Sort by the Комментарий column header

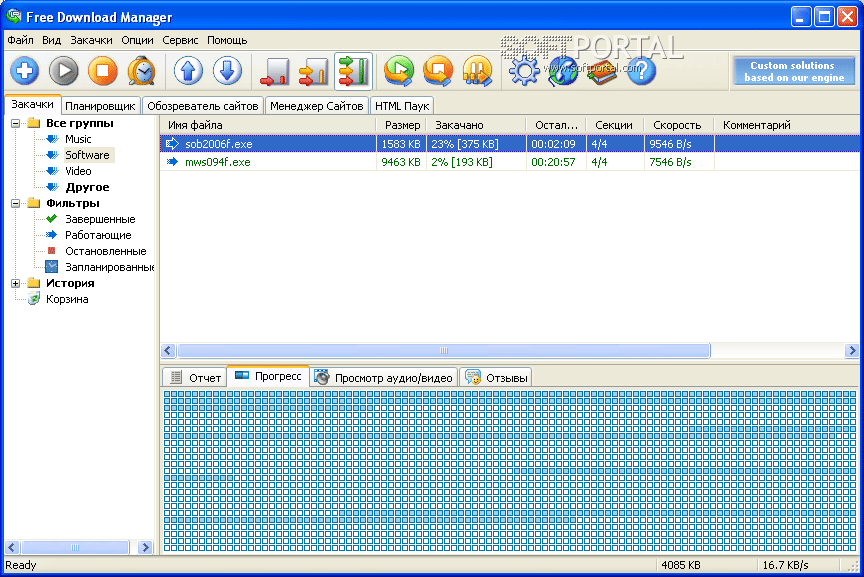point(787,125)
